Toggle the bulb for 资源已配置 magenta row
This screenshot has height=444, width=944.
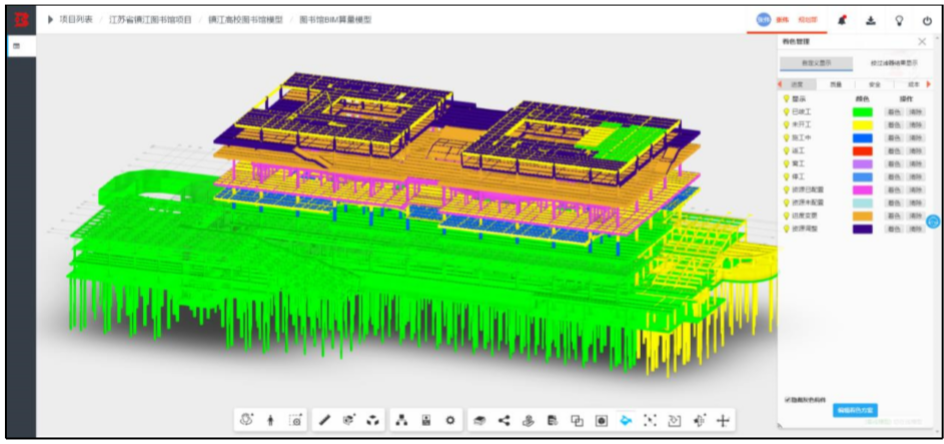[786, 190]
